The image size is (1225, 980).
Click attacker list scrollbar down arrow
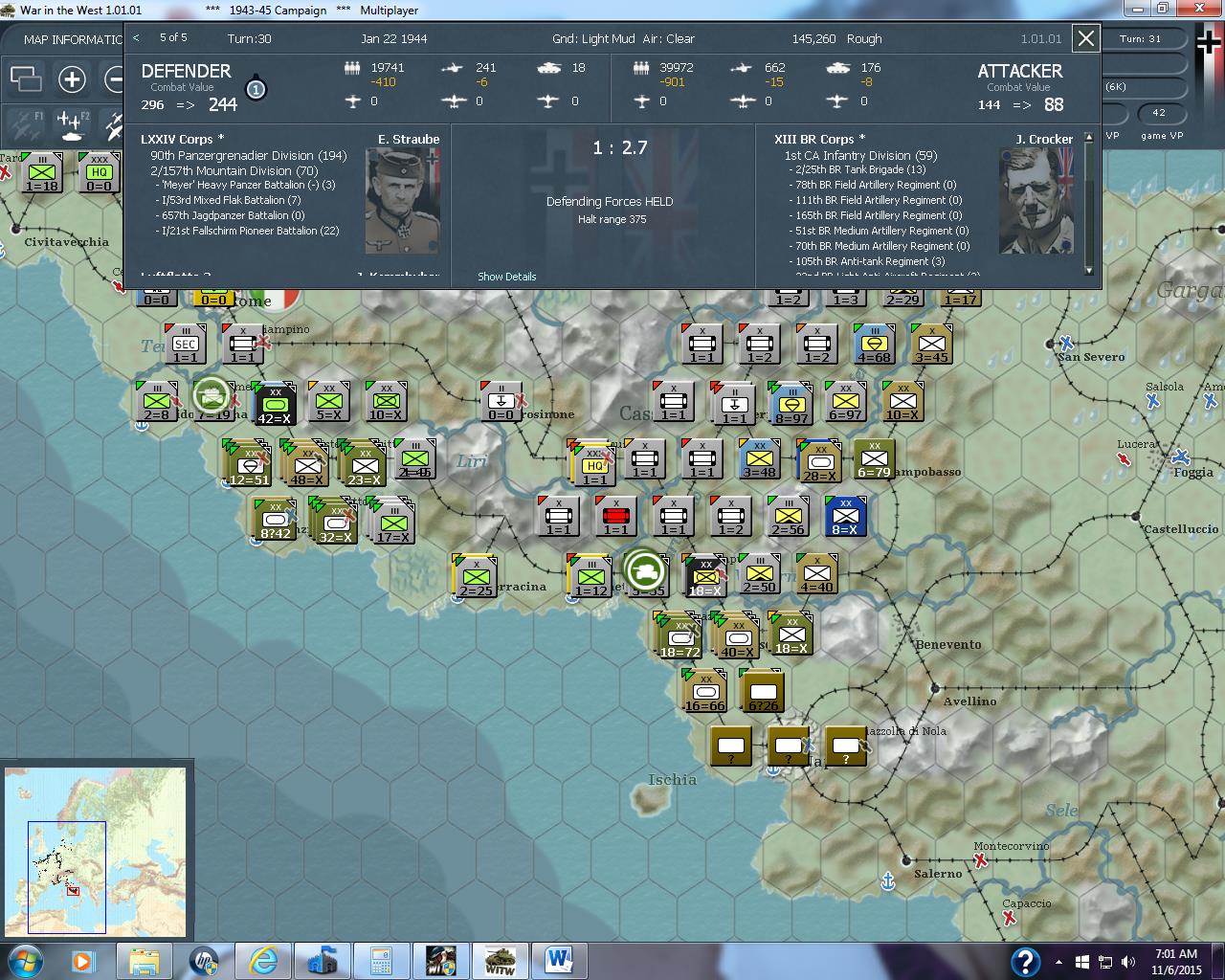[1087, 272]
